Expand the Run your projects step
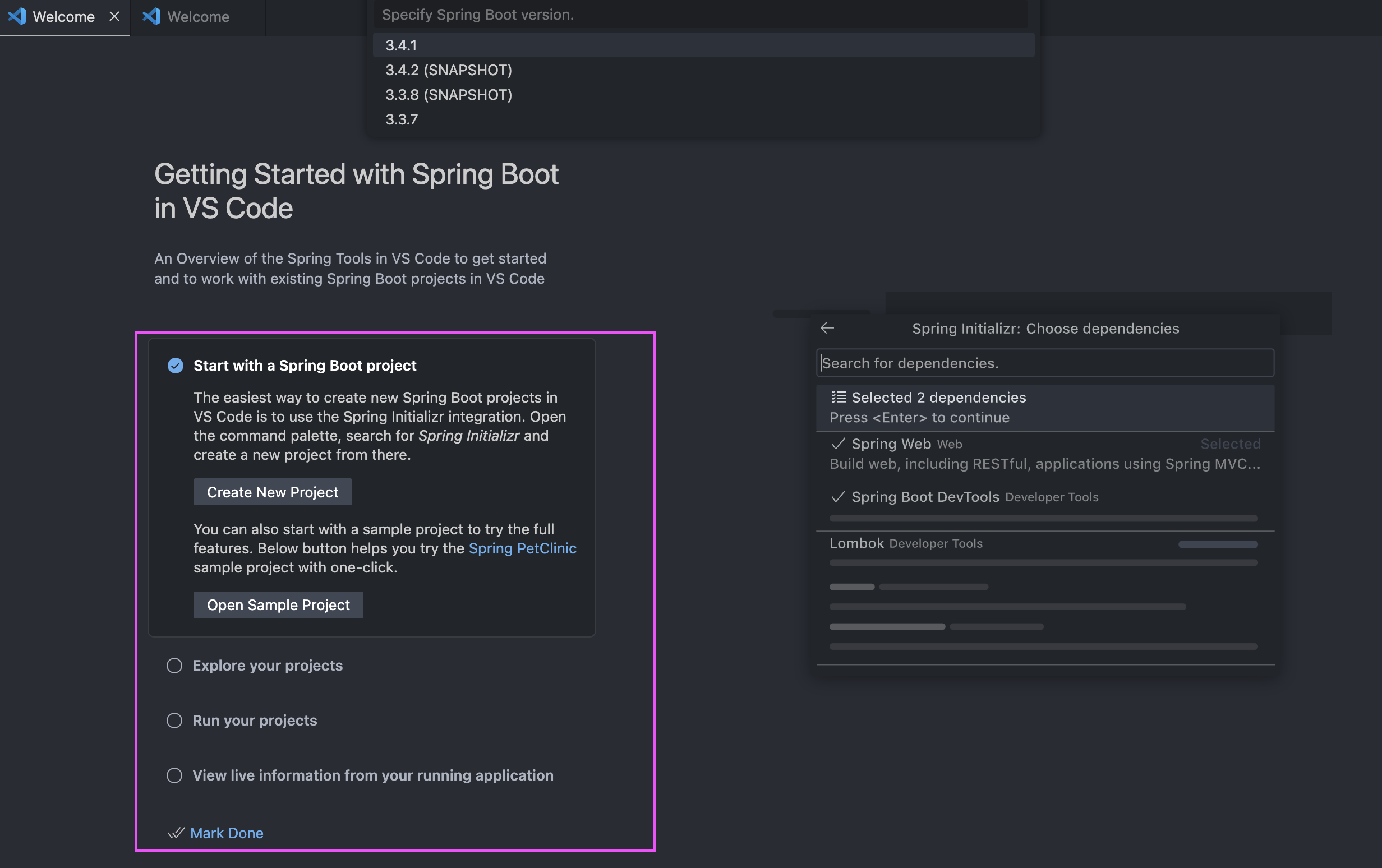Image resolution: width=1382 pixels, height=868 pixels. pos(255,721)
